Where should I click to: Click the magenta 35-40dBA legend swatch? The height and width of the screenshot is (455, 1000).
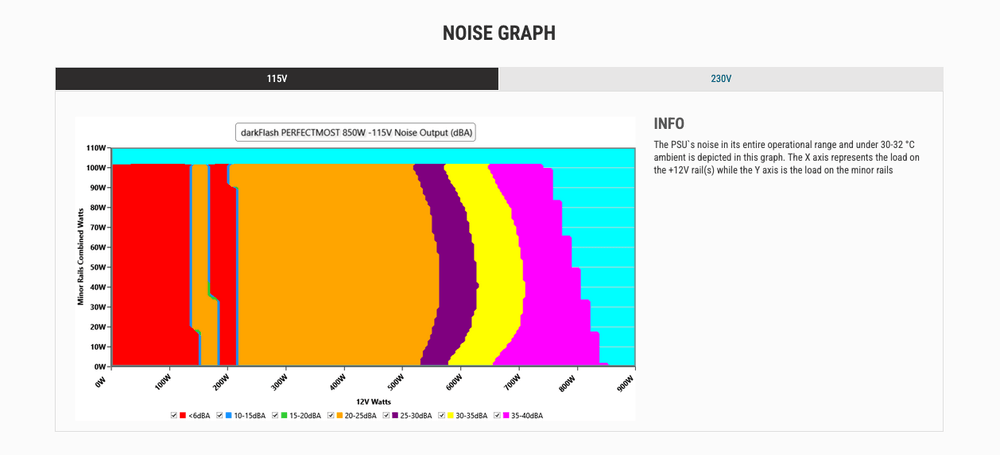tap(504, 414)
